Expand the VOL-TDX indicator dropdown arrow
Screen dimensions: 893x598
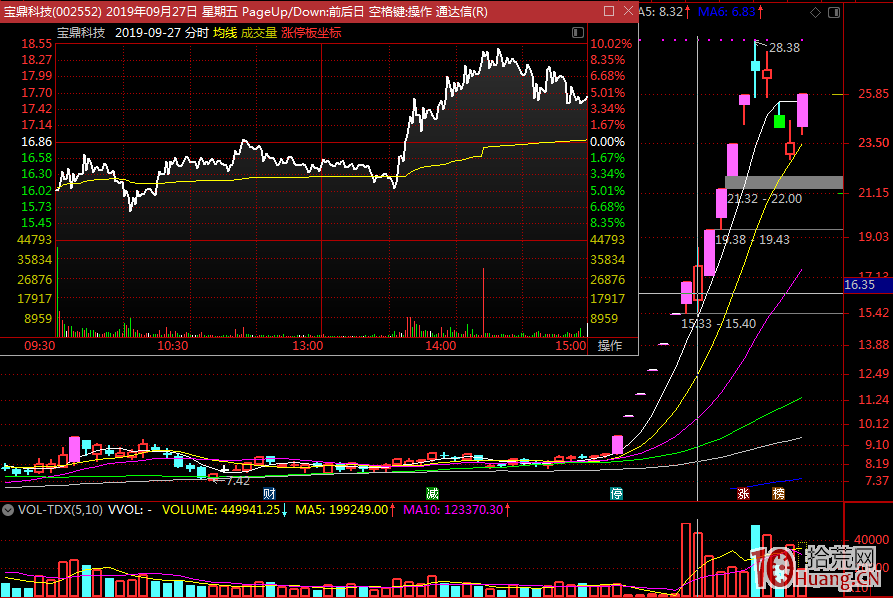point(8,510)
